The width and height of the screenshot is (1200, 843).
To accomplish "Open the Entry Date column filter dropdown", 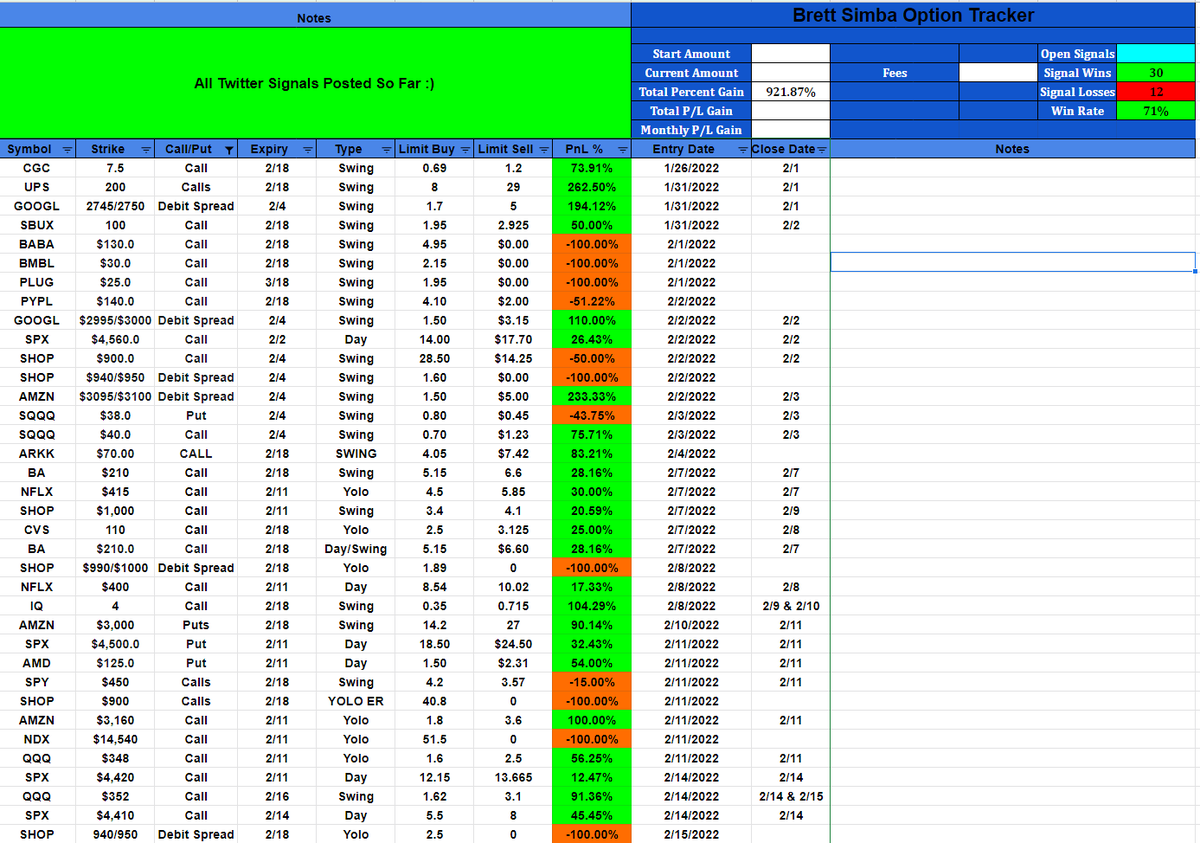I will tap(743, 150).
